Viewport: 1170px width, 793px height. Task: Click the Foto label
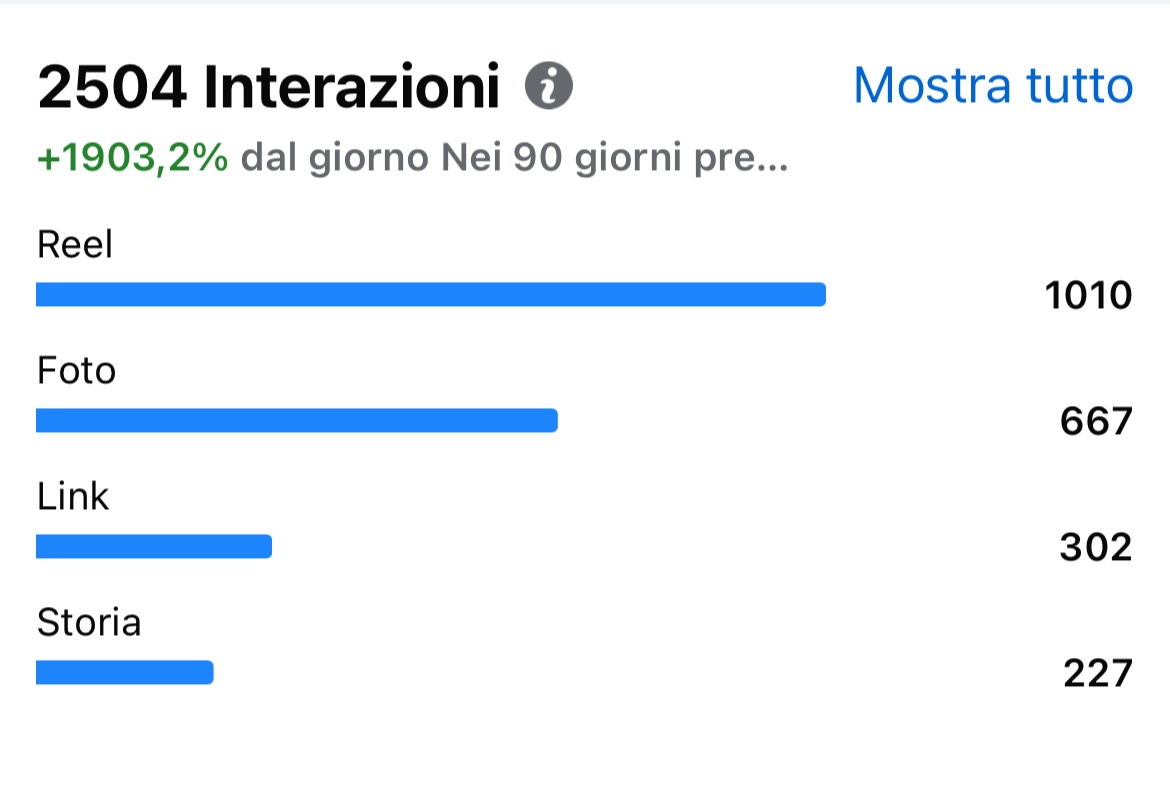77,370
